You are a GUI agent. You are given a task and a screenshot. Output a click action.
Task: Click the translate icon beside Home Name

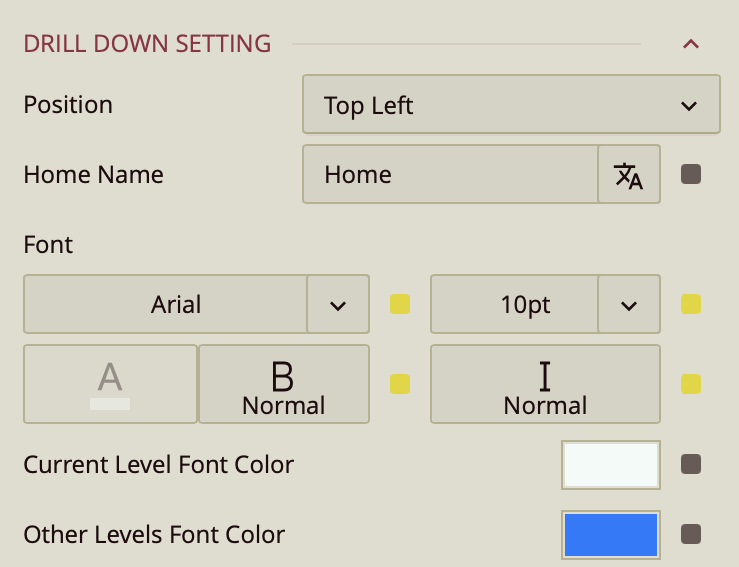click(629, 175)
